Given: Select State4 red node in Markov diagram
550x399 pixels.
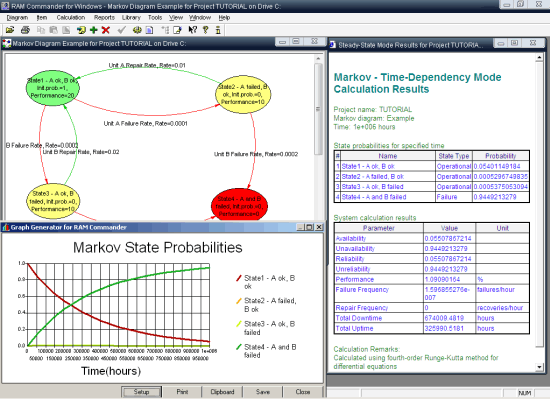Looking at the screenshot, I should tap(239, 206).
